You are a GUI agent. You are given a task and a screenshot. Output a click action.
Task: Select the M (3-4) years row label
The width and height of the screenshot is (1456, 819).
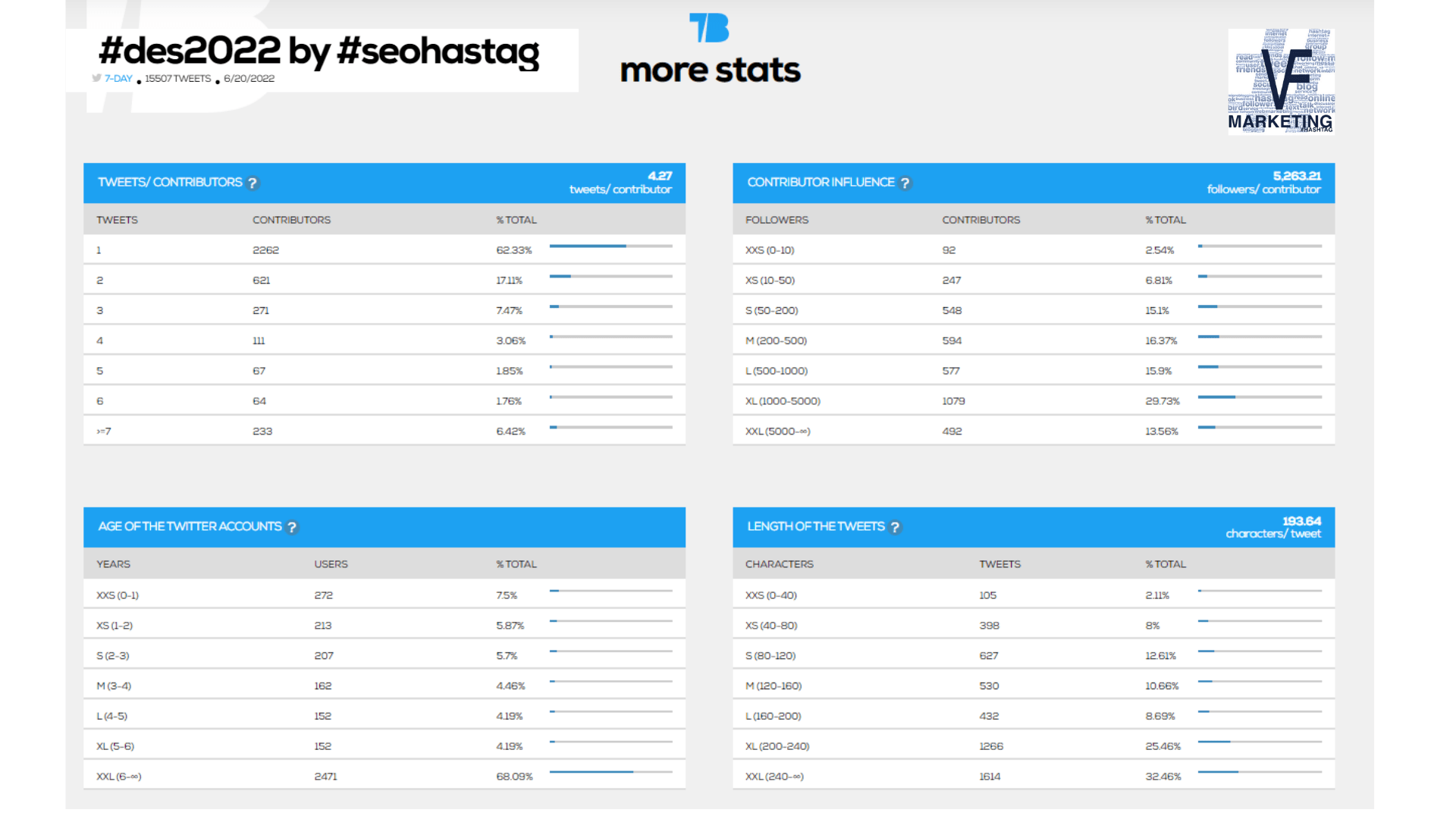(114, 686)
